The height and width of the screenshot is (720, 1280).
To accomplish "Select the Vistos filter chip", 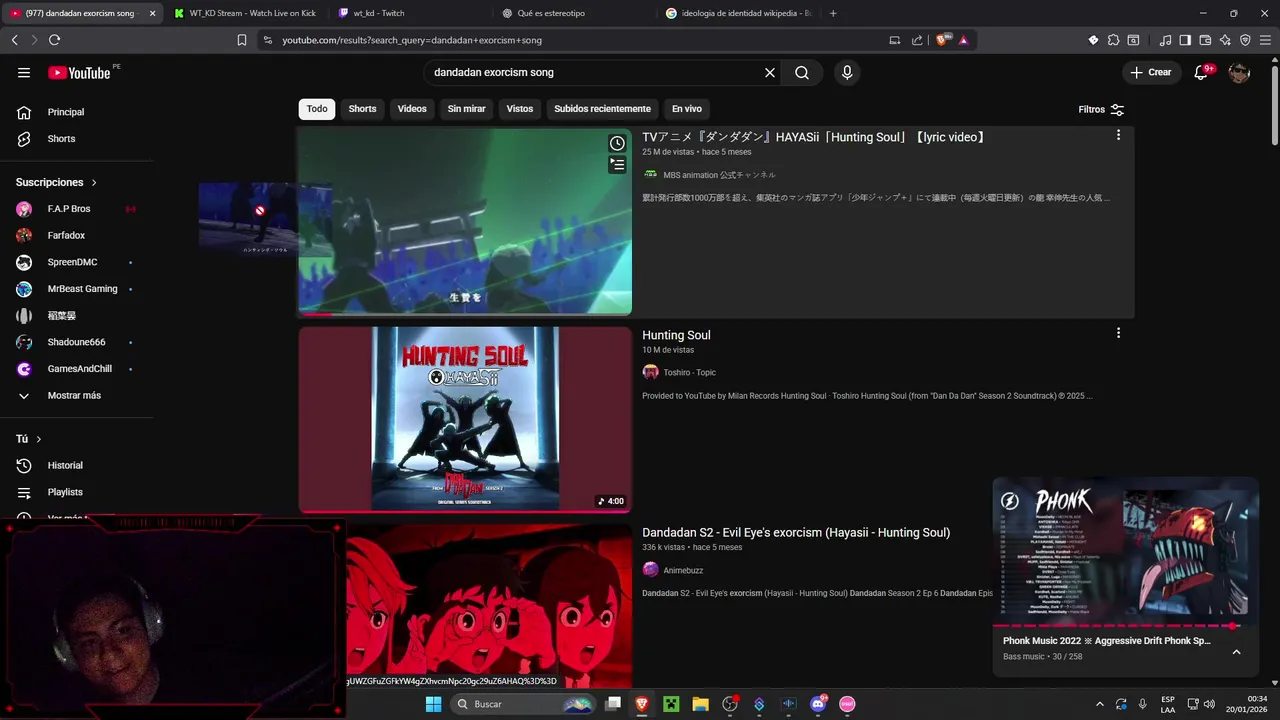I will (520, 109).
